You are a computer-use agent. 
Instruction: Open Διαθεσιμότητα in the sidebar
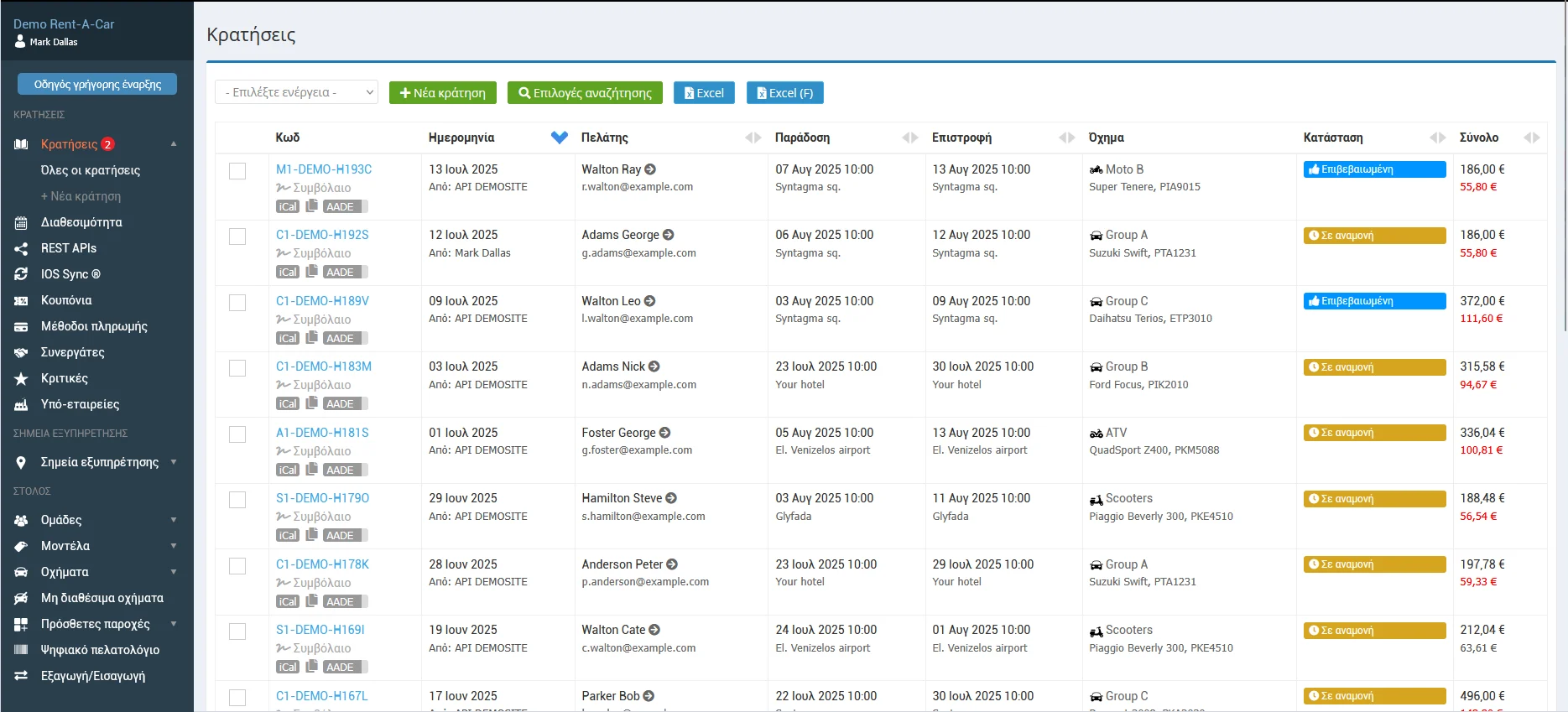coord(81,222)
